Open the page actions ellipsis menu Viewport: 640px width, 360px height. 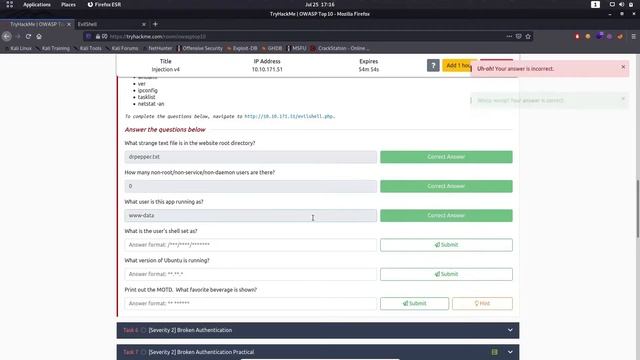click(509, 36)
